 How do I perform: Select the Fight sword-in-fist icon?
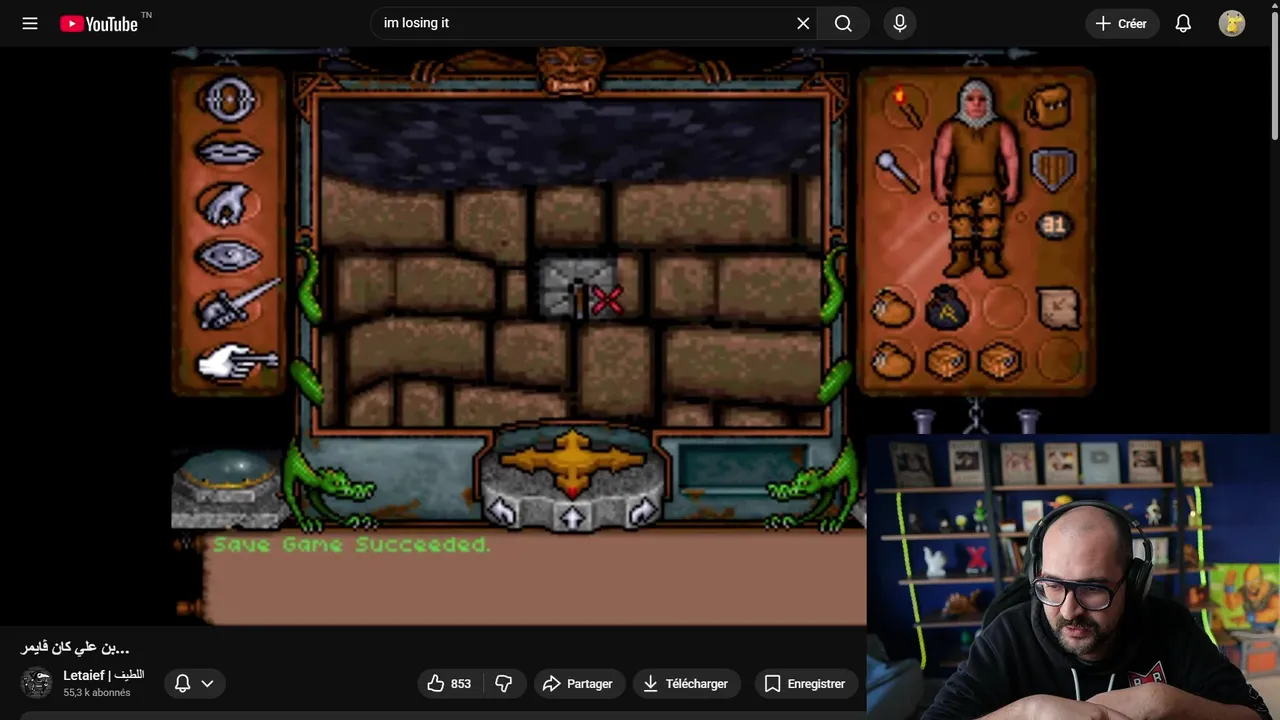pos(236,306)
